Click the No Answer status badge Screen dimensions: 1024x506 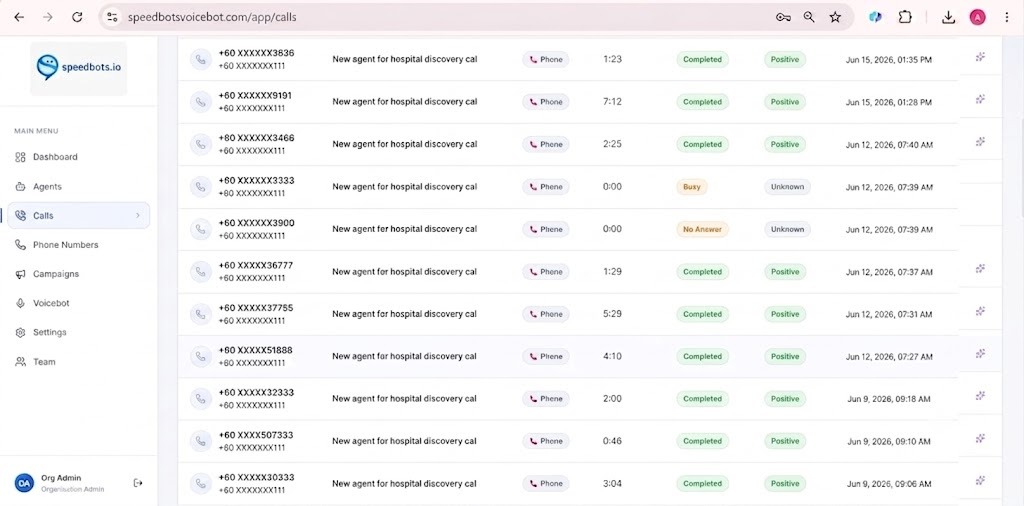pyautogui.click(x=702, y=229)
